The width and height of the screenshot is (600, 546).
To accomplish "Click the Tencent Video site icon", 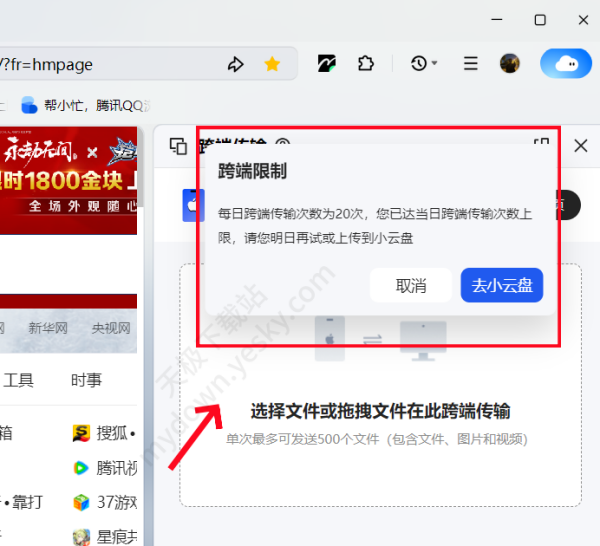I will (81, 467).
